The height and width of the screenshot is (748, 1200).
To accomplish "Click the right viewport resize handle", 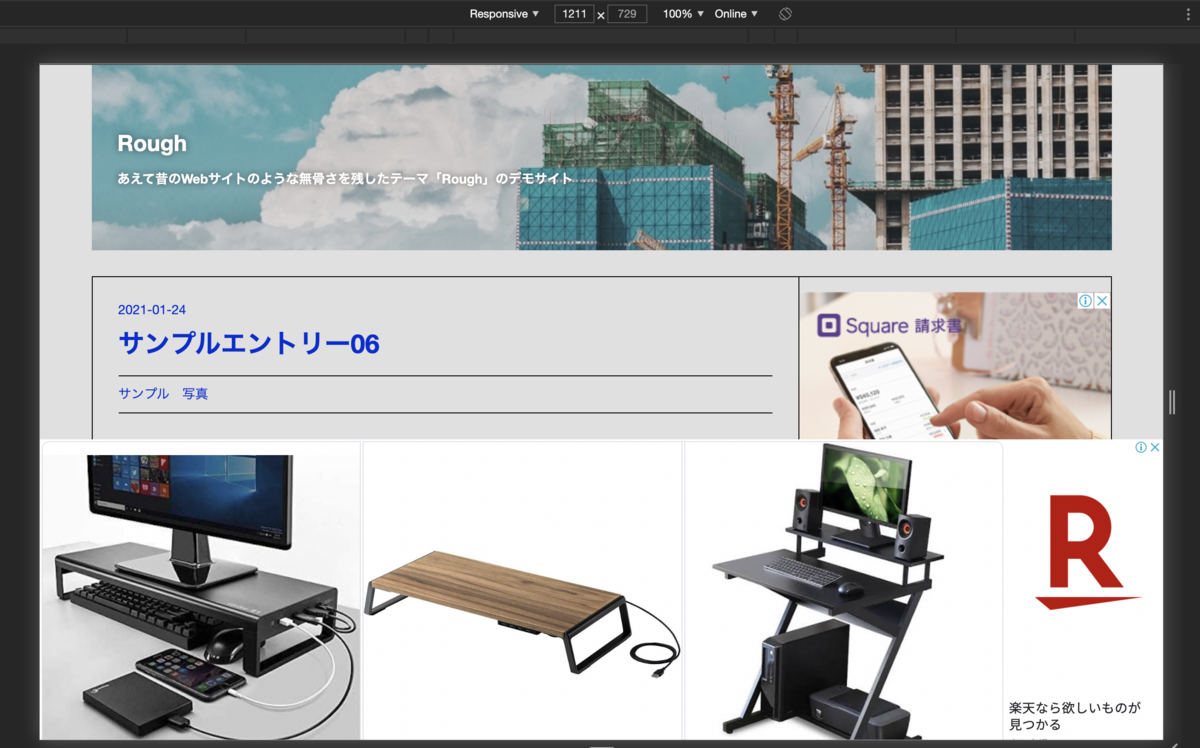I will click(x=1172, y=402).
